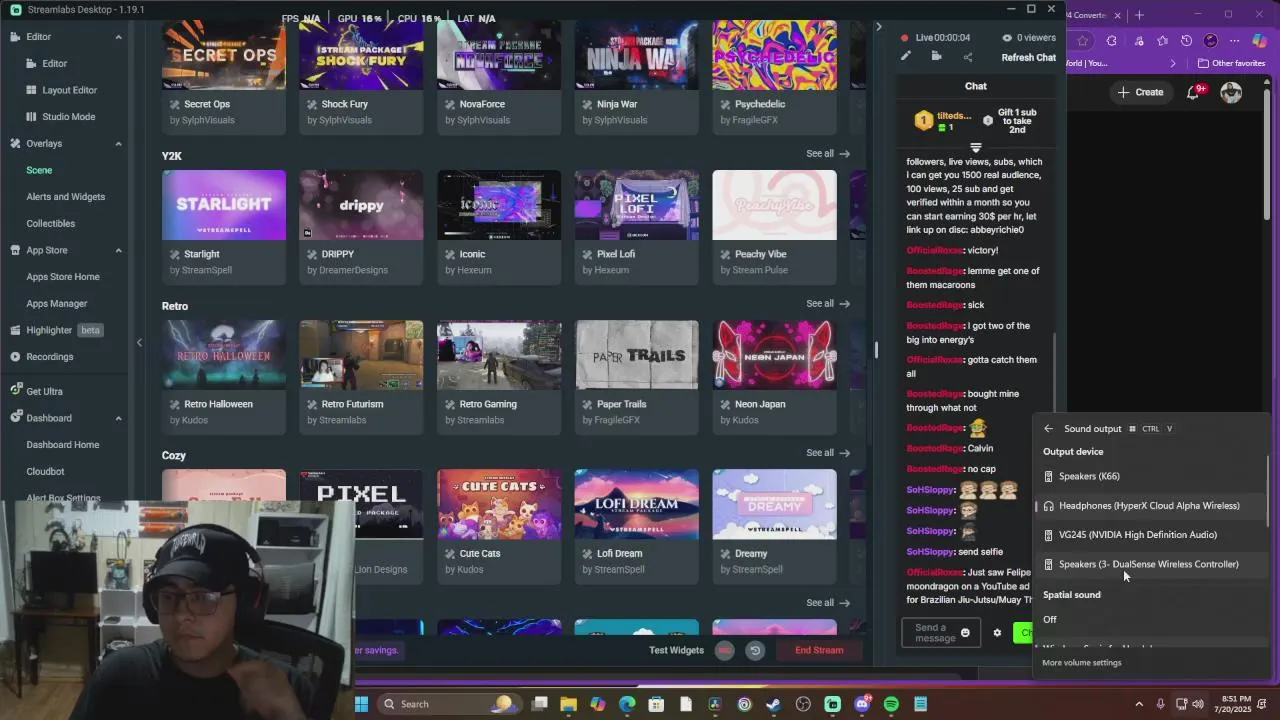Viewport: 1280px width, 720px height.
Task: Click the taskbar microphone tray icon
Action: click(x=1160, y=704)
